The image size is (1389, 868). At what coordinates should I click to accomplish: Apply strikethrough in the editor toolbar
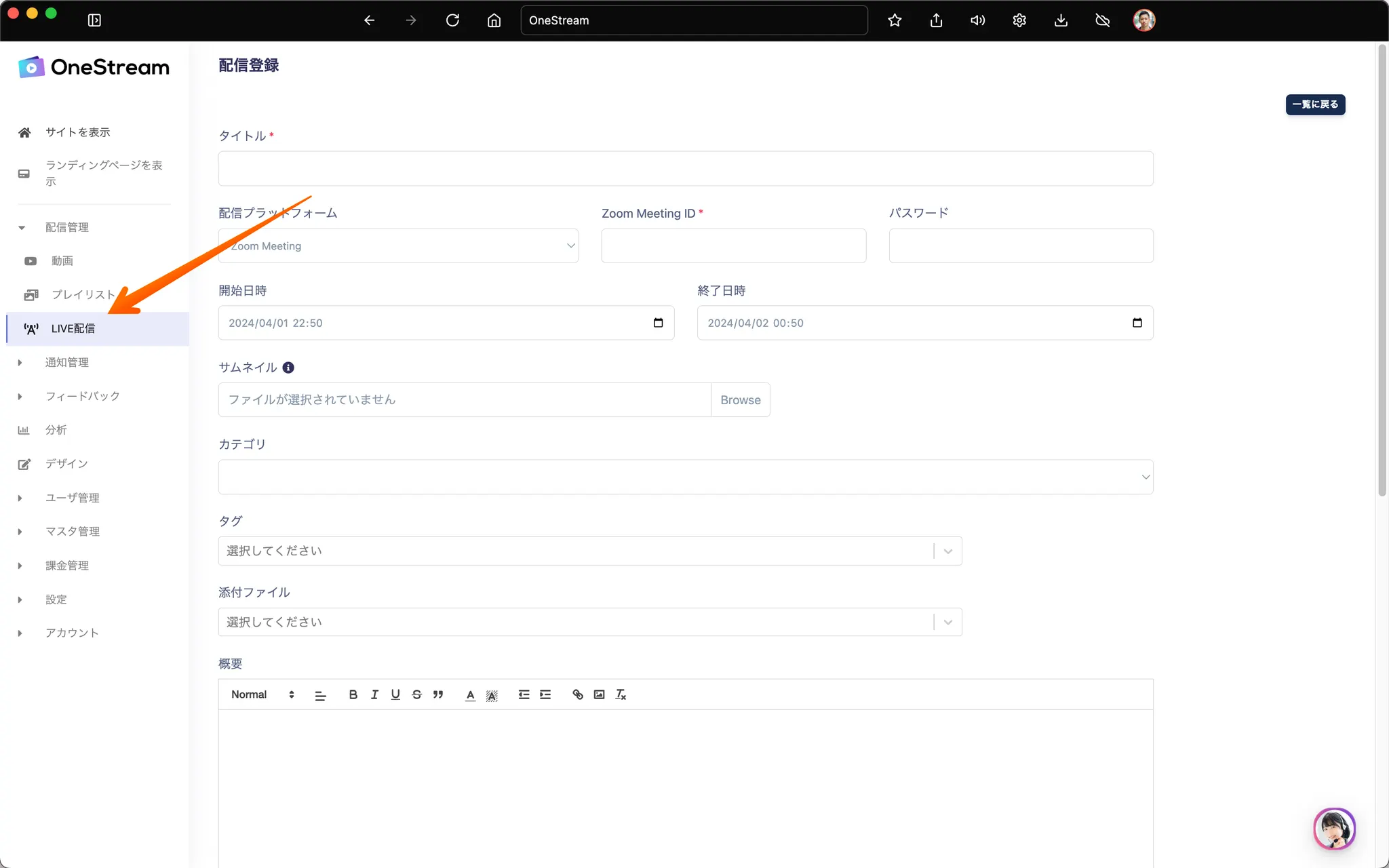[x=416, y=694]
